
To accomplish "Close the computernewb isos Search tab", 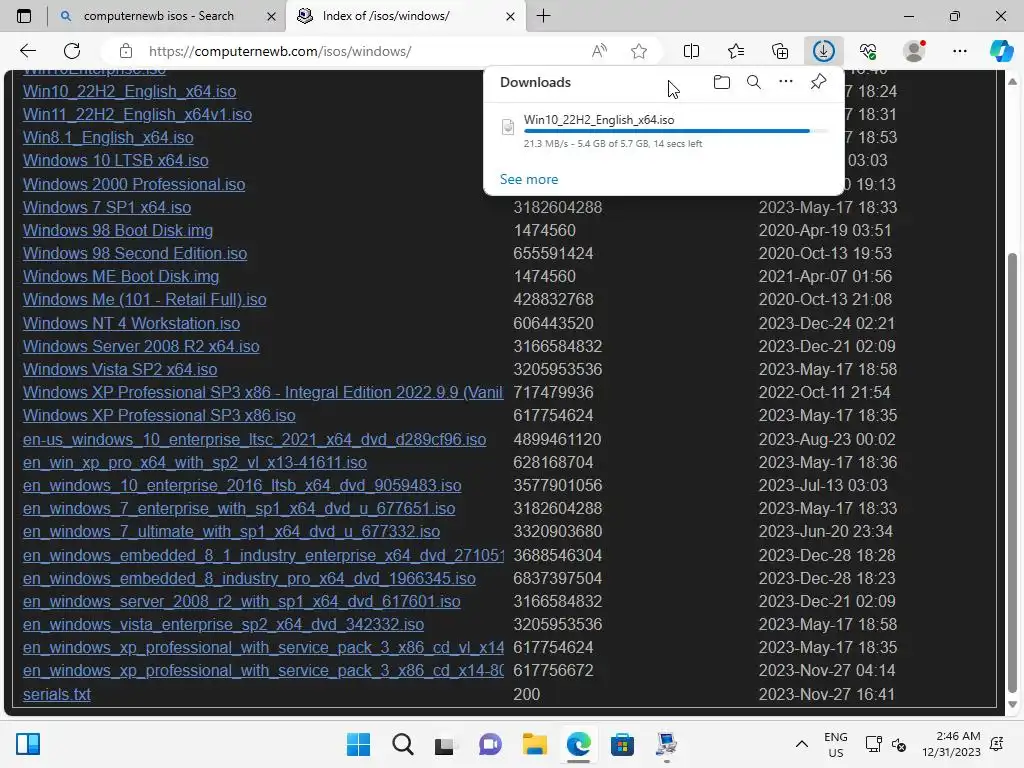I will pyautogui.click(x=272, y=16).
